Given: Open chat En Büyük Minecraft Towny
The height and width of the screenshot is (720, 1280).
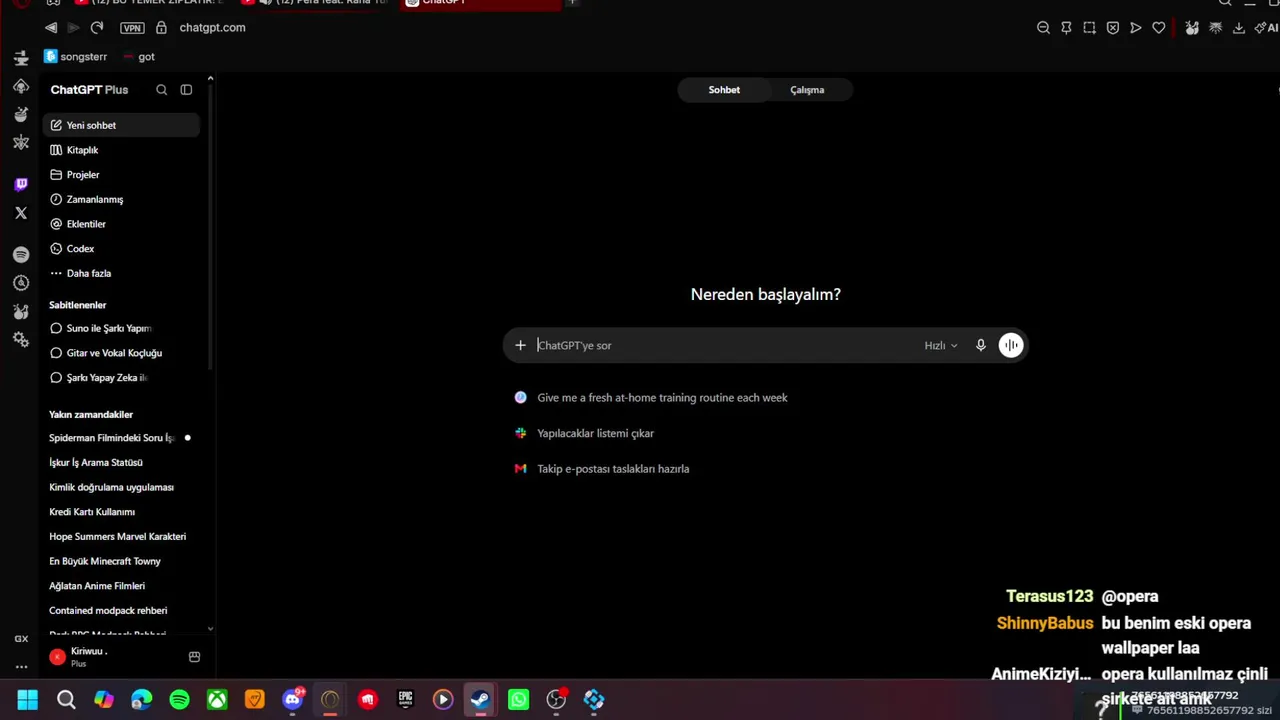Looking at the screenshot, I should tap(122, 561).
